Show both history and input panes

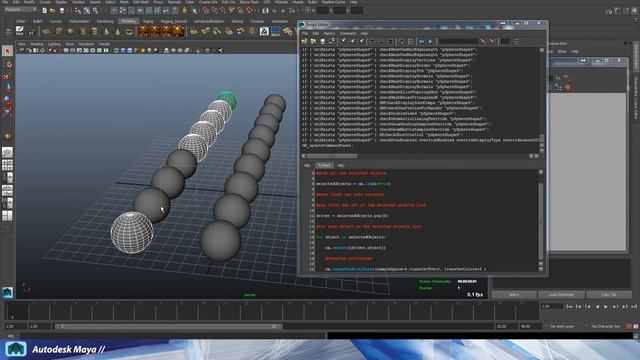click(x=390, y=41)
